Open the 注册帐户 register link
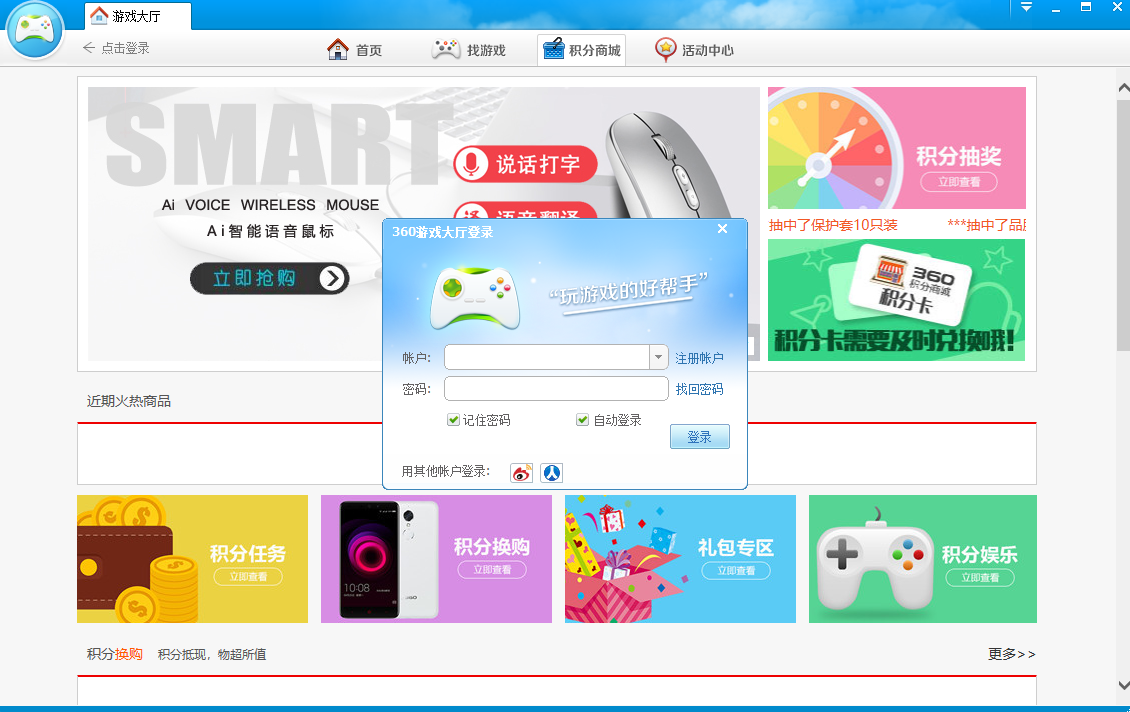This screenshot has height=712, width=1130. (x=699, y=358)
